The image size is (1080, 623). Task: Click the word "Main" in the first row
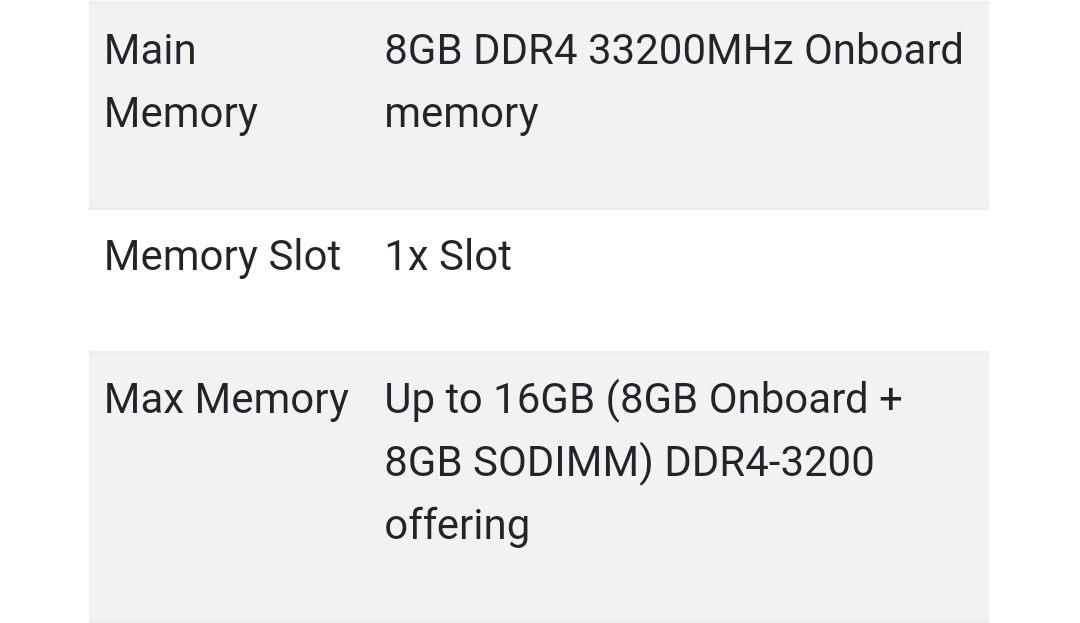tap(150, 50)
